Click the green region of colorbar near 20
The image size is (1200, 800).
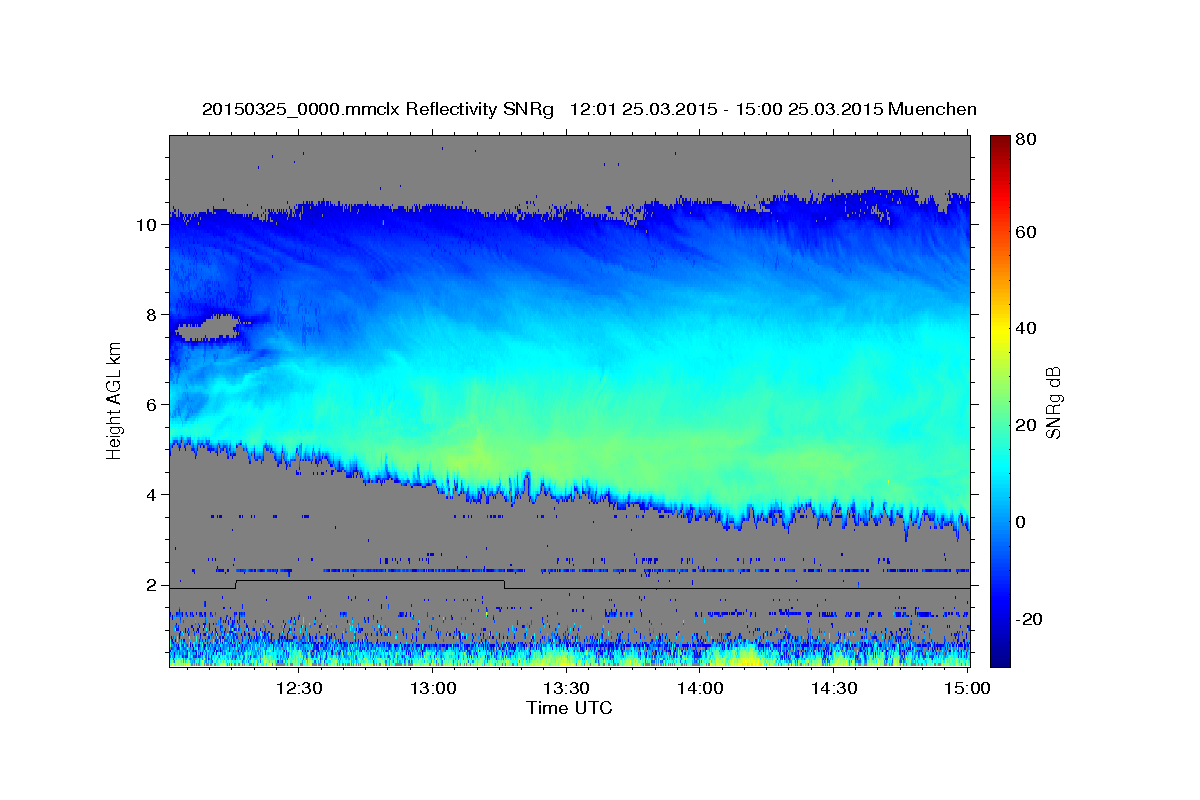[x=1000, y=425]
